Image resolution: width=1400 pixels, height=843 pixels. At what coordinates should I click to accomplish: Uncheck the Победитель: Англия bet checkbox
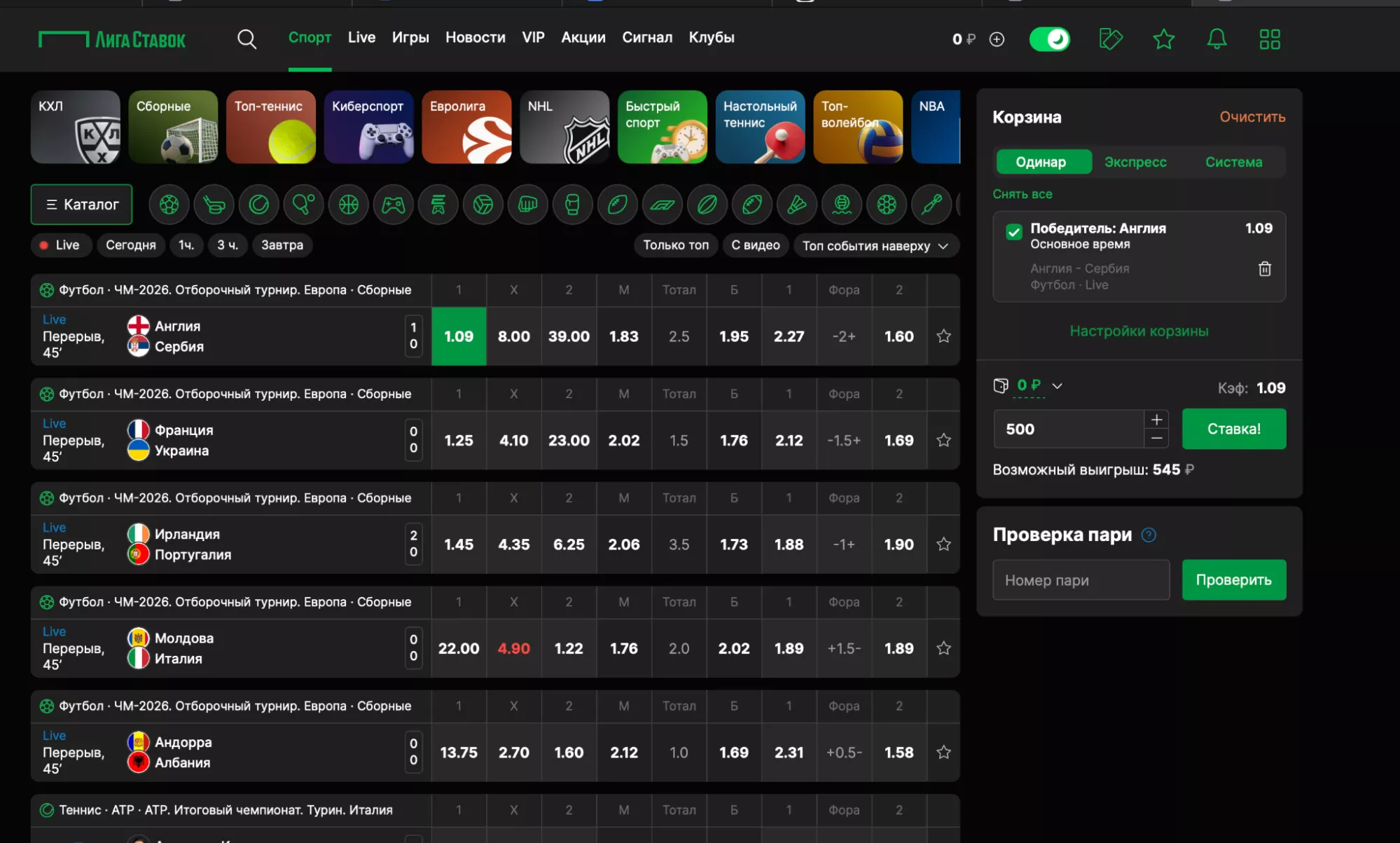point(1013,232)
